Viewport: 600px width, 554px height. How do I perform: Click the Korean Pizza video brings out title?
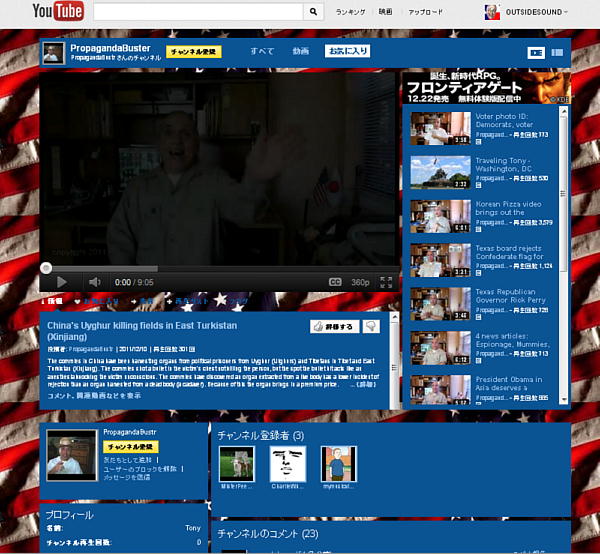508,208
